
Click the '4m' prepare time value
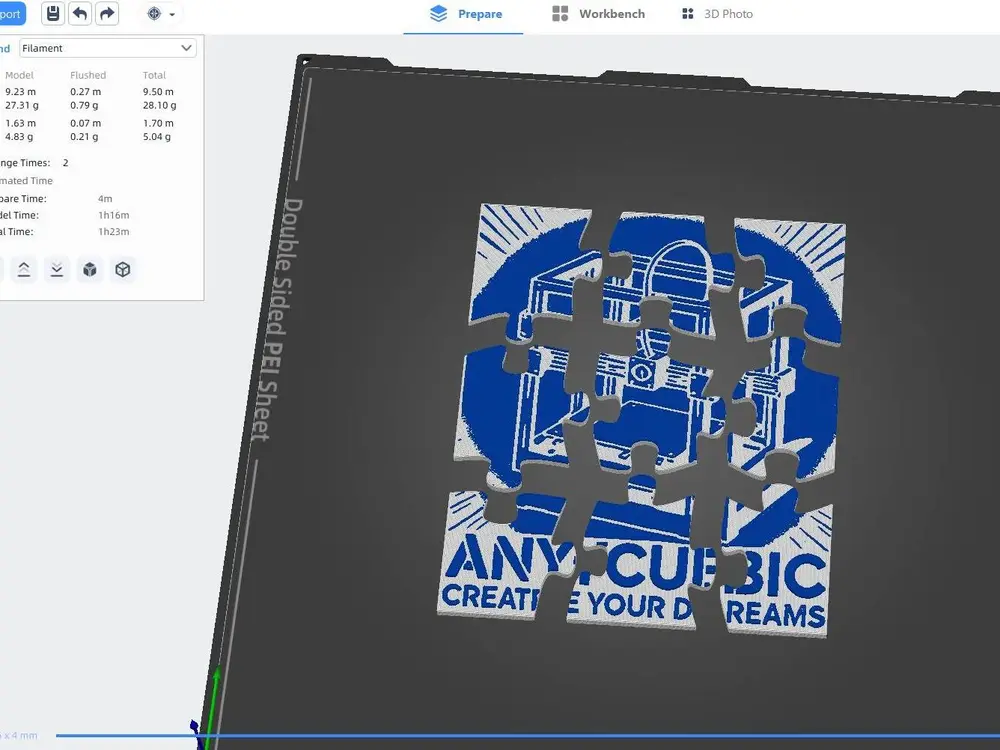(105, 199)
